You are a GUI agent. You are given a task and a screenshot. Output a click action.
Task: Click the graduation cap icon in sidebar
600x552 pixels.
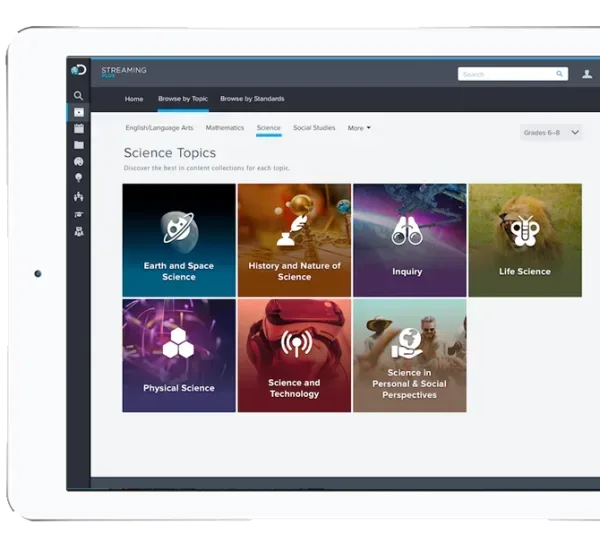(x=79, y=214)
